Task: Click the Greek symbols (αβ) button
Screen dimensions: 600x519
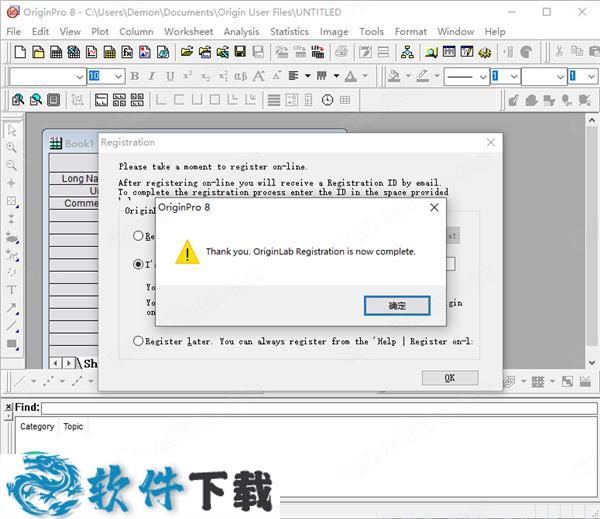Action: pyautogui.click(x=240, y=76)
